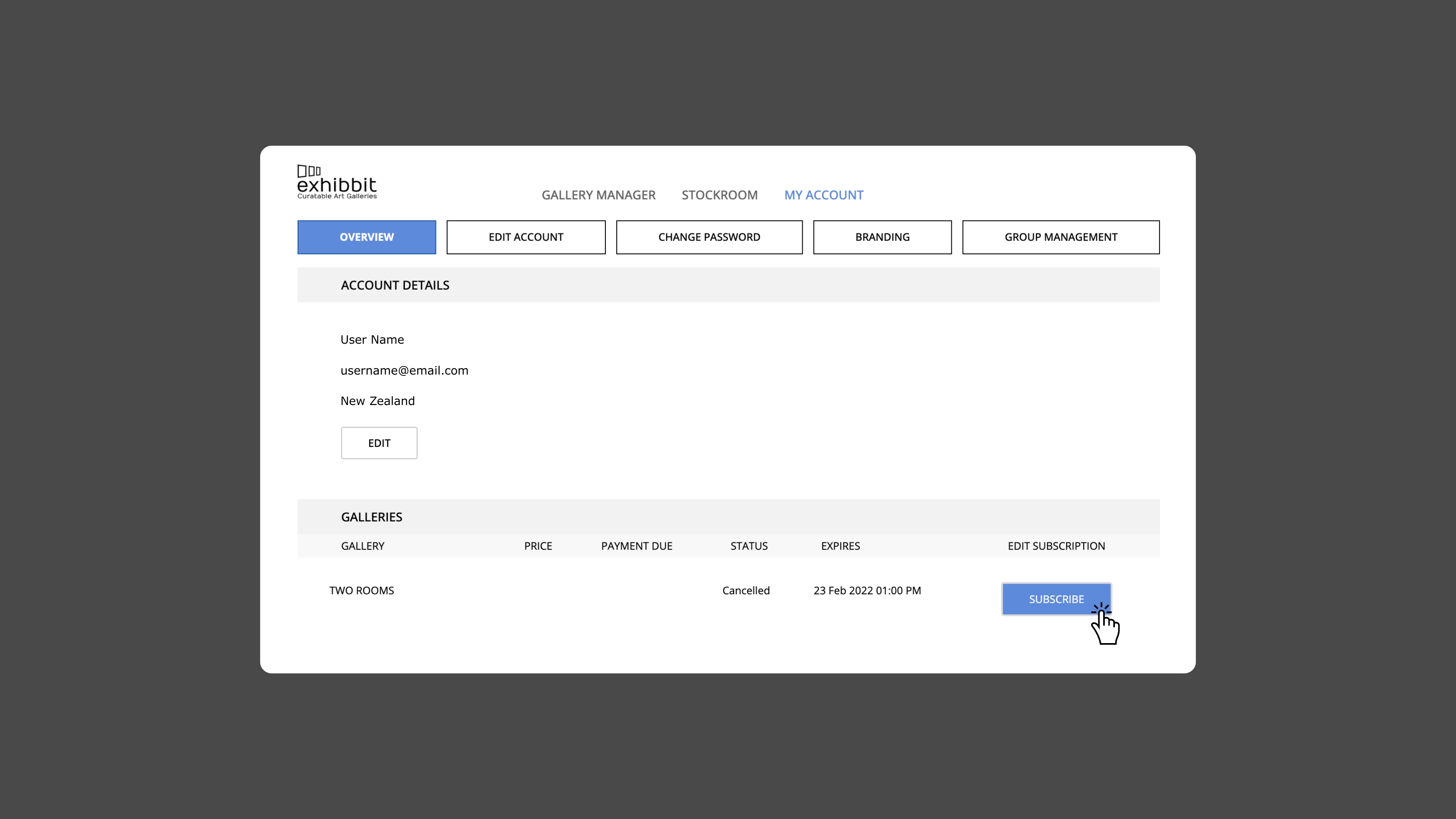The image size is (1456, 819).
Task: Click the PAYMENT DUE column header
Action: click(x=636, y=546)
